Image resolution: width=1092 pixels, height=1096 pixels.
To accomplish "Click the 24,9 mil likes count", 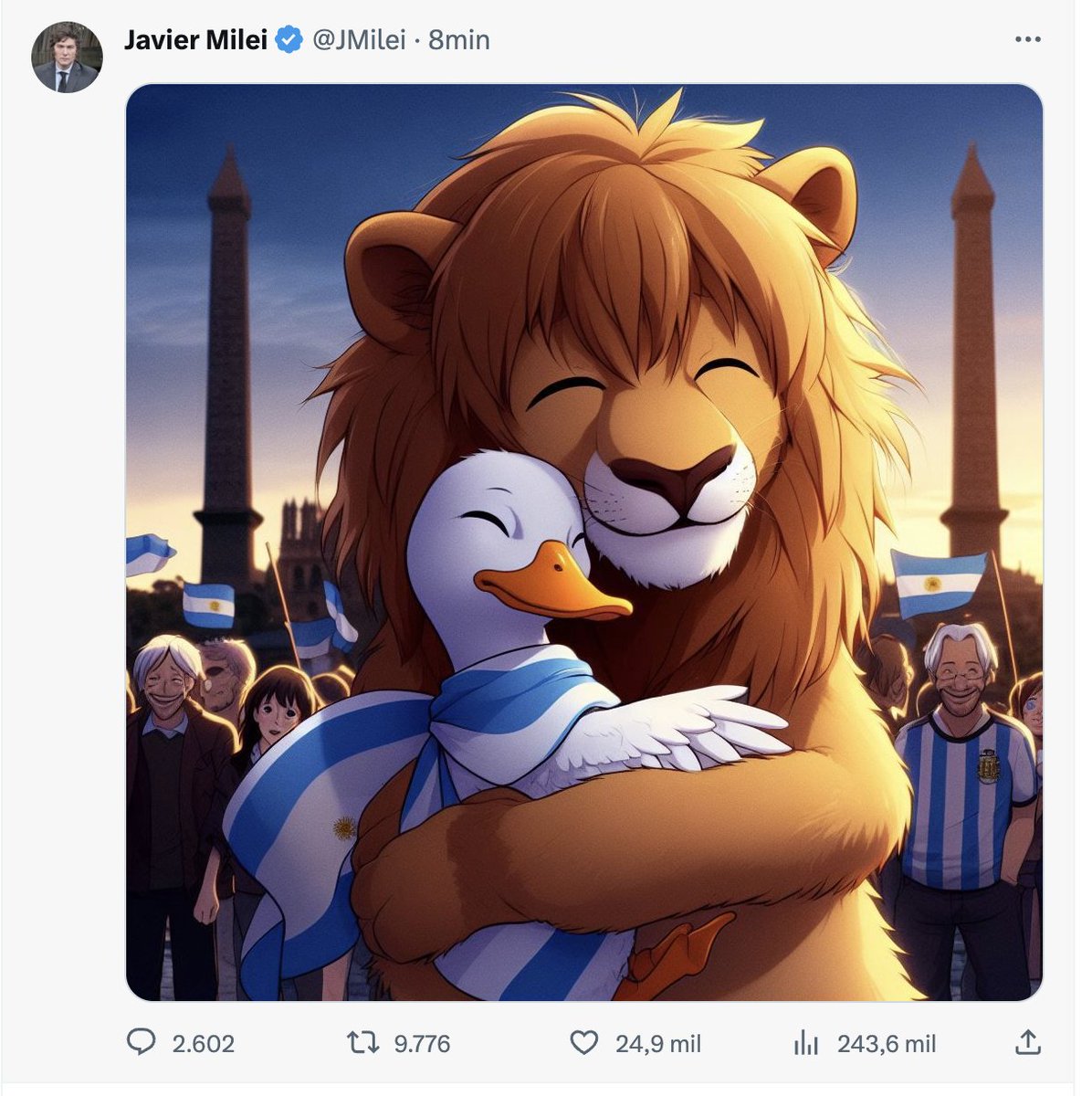I will (658, 1043).
